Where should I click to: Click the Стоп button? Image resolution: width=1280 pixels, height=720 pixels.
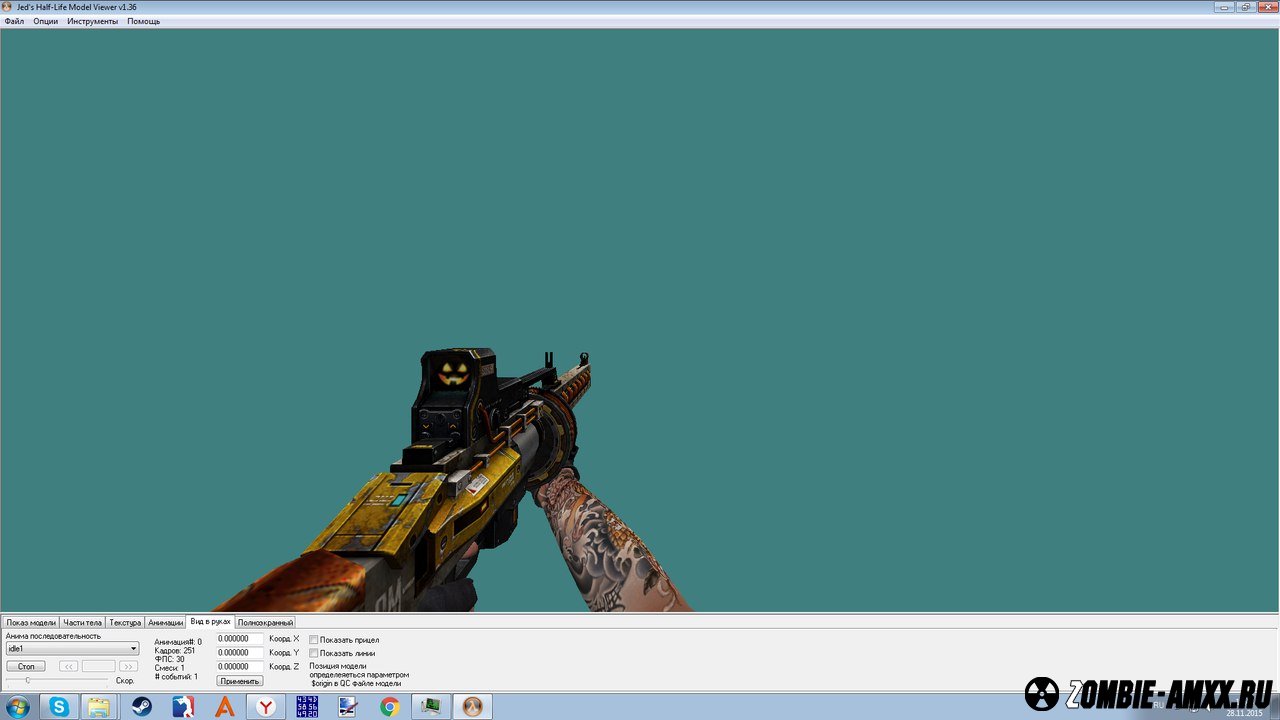tap(26, 666)
